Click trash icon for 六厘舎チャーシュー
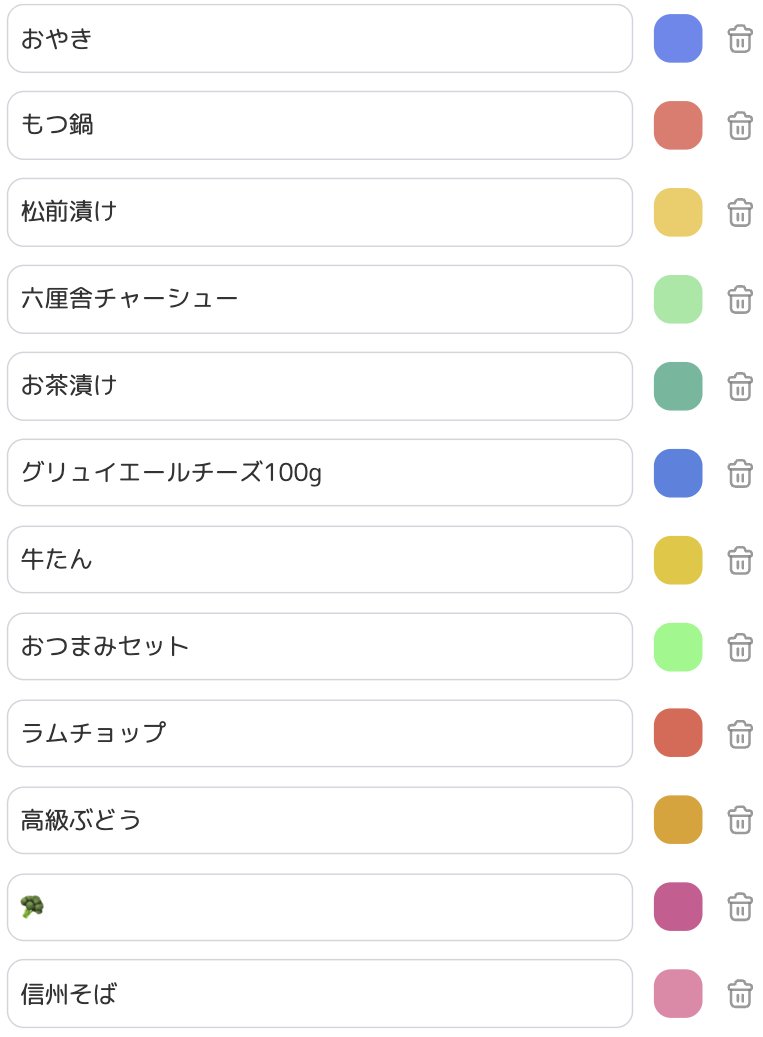Viewport: 763px width, 1037px height. 739,300
